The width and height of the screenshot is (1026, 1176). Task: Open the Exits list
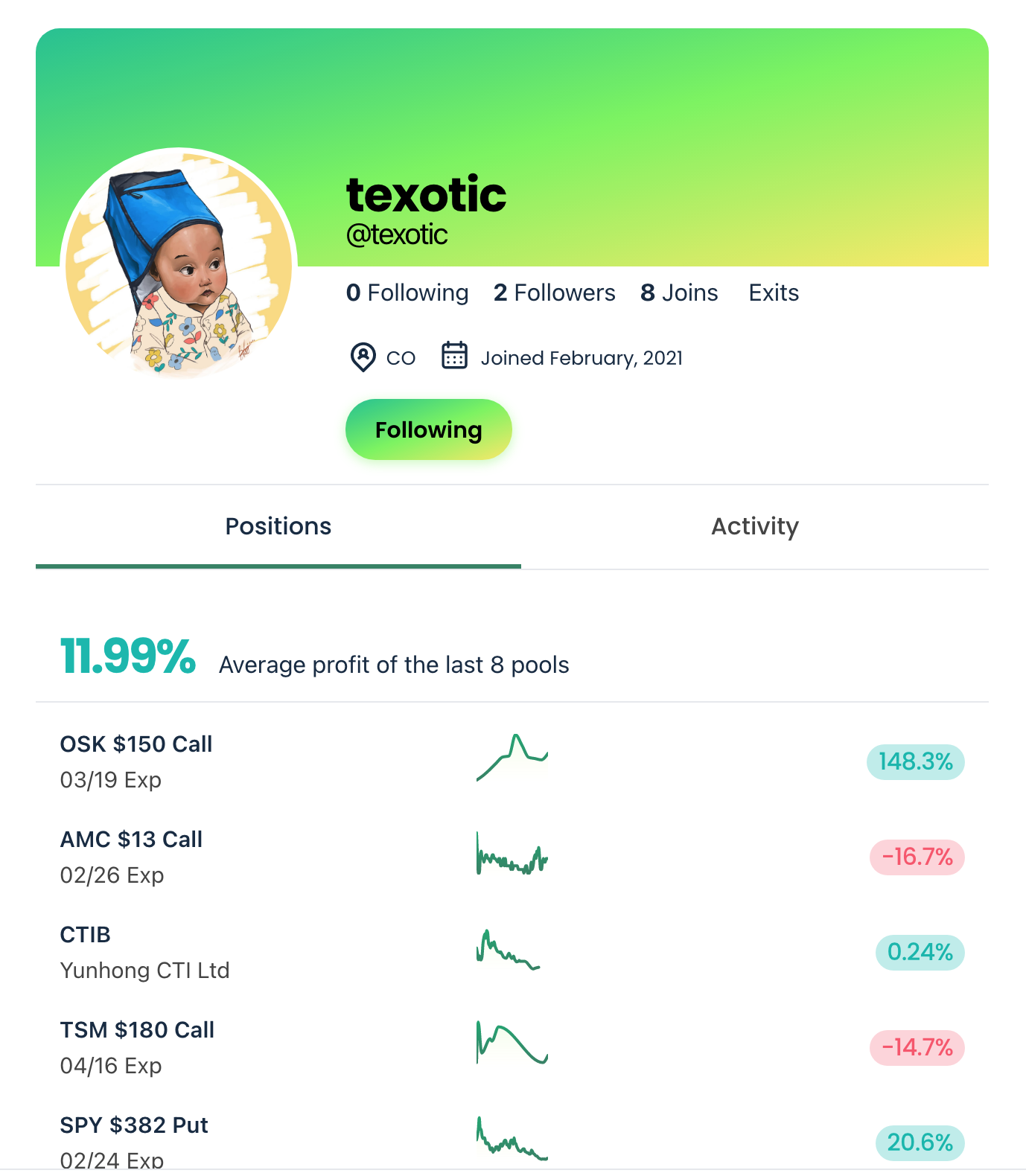point(774,293)
